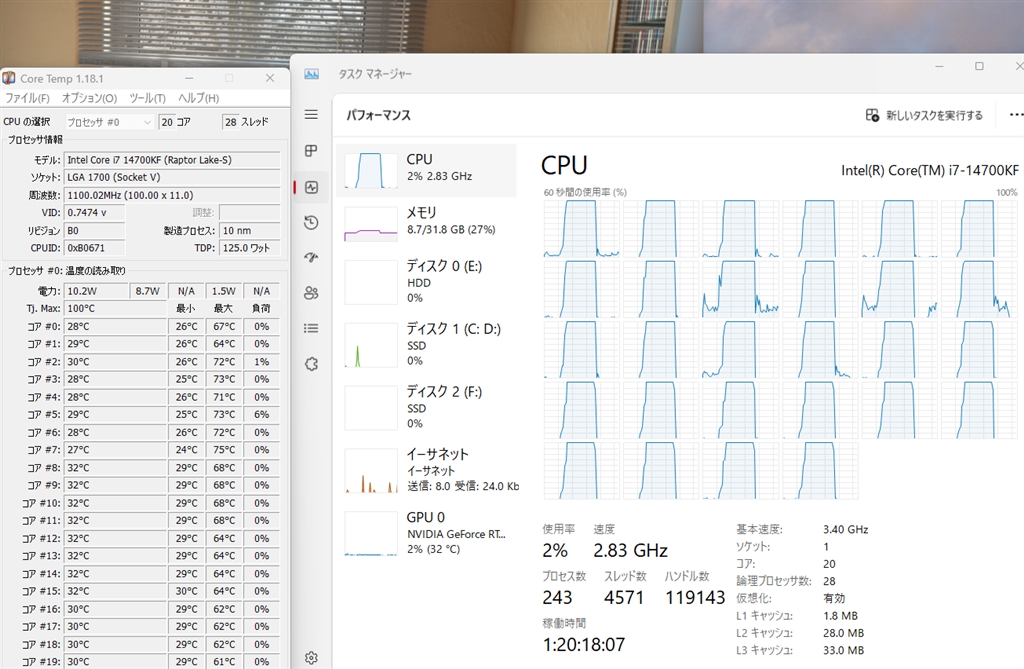Viewport: 1024px width, 669px height.
Task: Open more options ellipsis in Task Manager
Action: (x=1016, y=114)
